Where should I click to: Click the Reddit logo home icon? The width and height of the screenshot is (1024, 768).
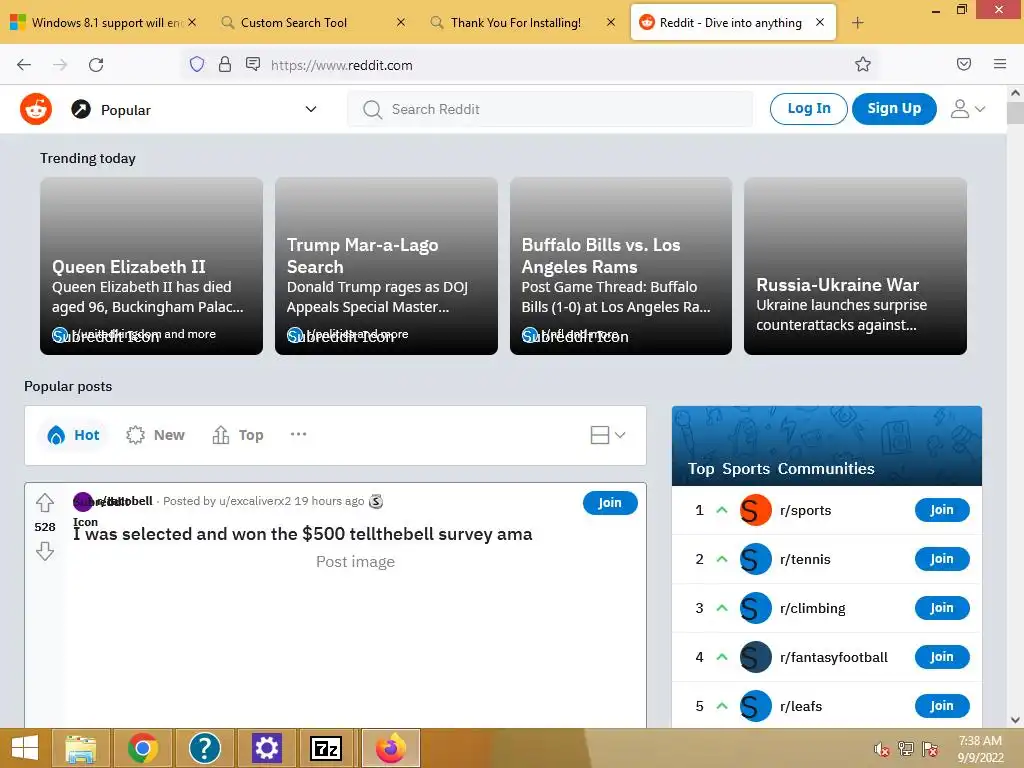coord(36,109)
